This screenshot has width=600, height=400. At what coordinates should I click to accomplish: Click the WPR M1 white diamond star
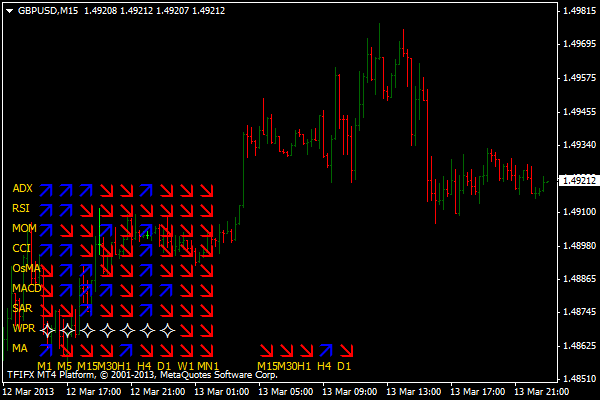coord(47,330)
